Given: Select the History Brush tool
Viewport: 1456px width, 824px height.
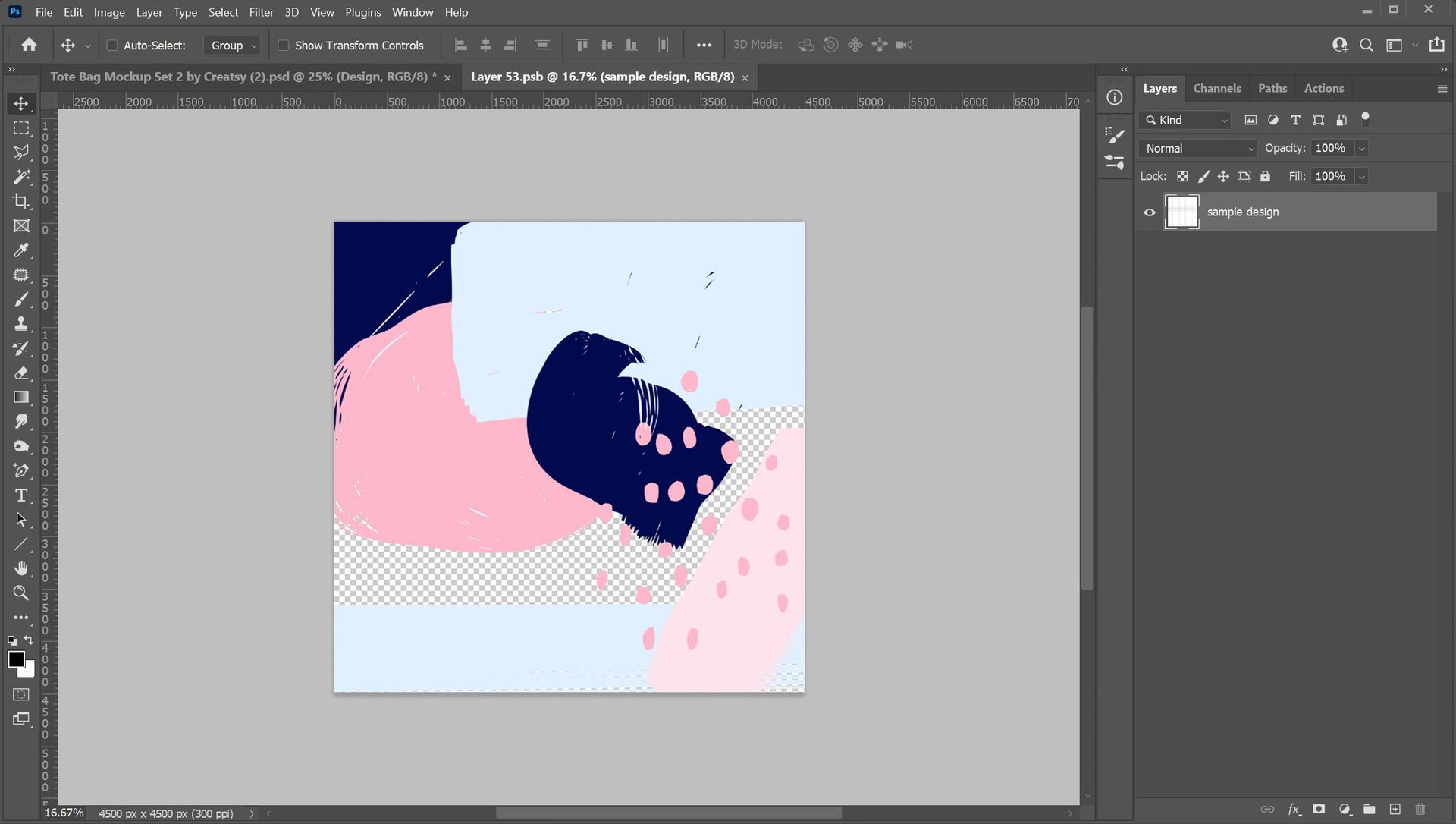Looking at the screenshot, I should (21, 348).
